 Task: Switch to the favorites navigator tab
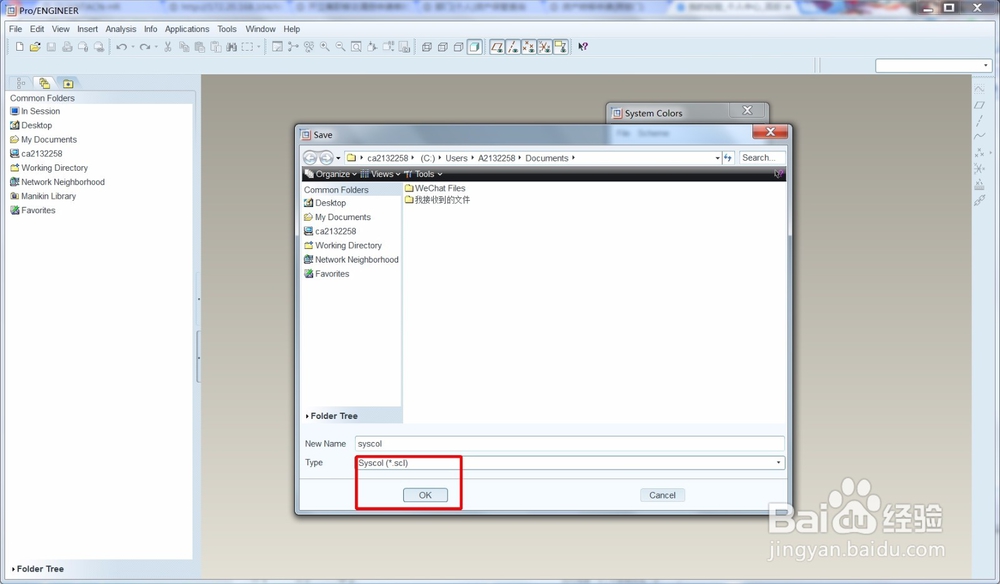tap(68, 83)
